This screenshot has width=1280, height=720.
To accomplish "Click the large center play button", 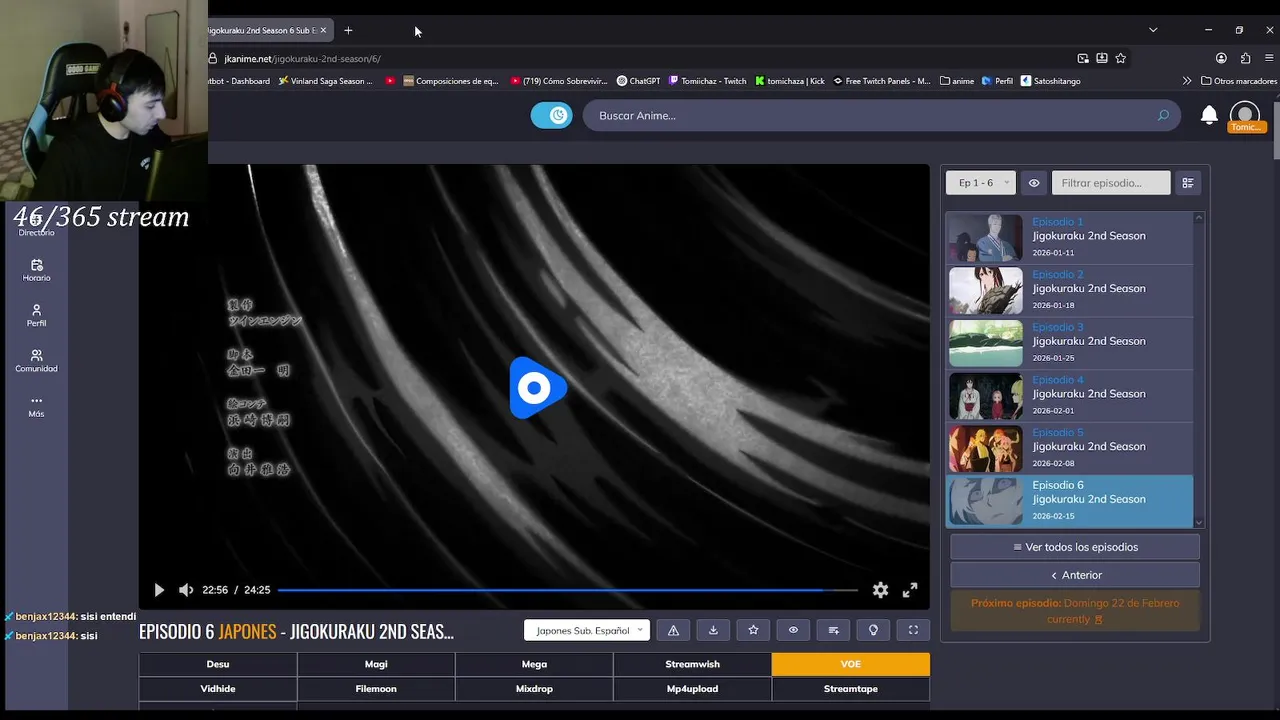I will coord(537,388).
